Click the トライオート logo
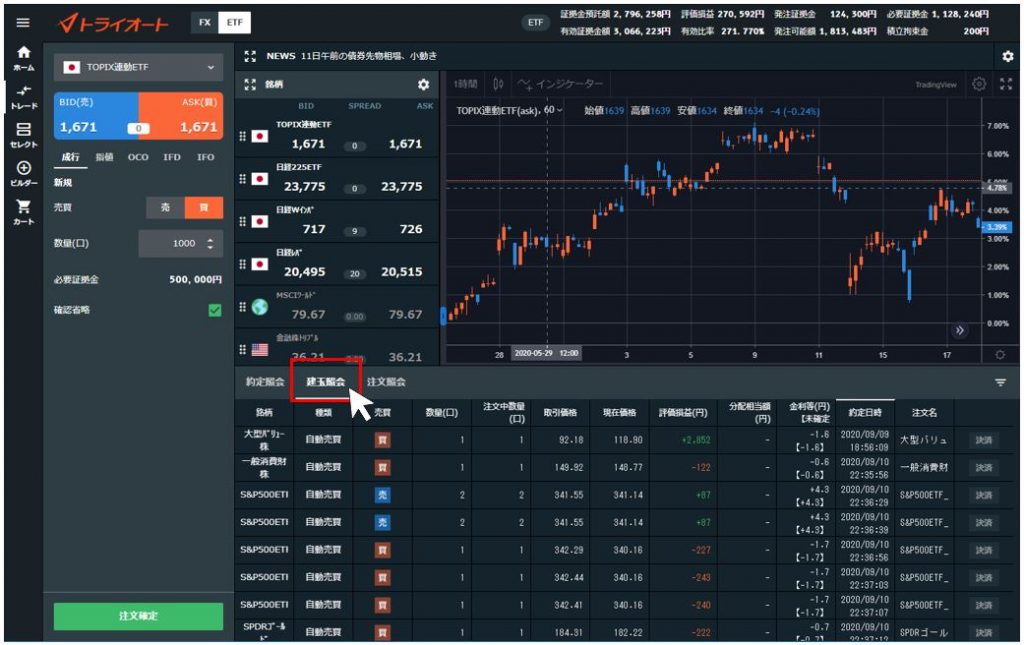Screen dimensions: 1024x645 114,24
